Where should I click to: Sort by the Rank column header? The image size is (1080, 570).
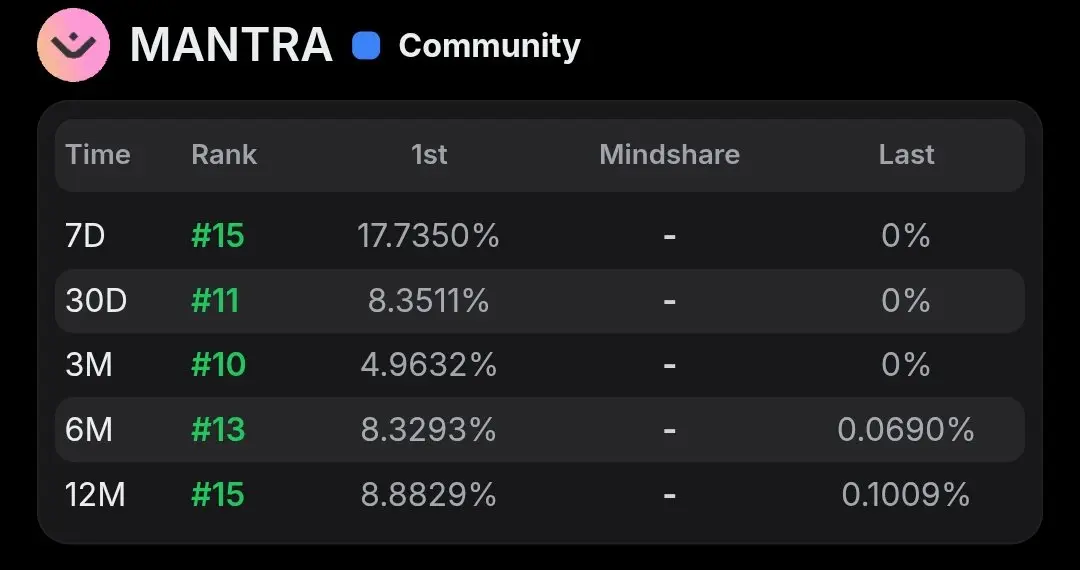tap(224, 154)
